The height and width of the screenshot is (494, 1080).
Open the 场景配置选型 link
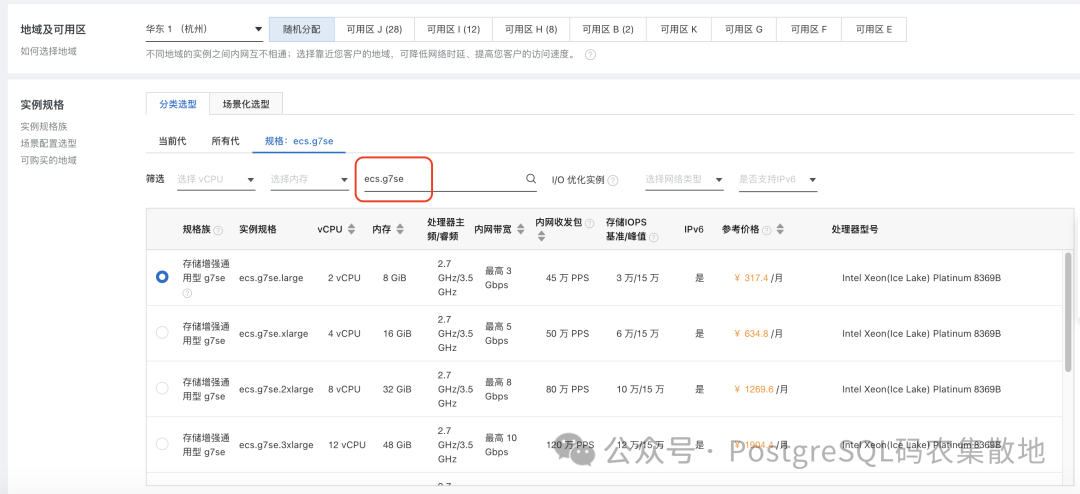point(48,143)
